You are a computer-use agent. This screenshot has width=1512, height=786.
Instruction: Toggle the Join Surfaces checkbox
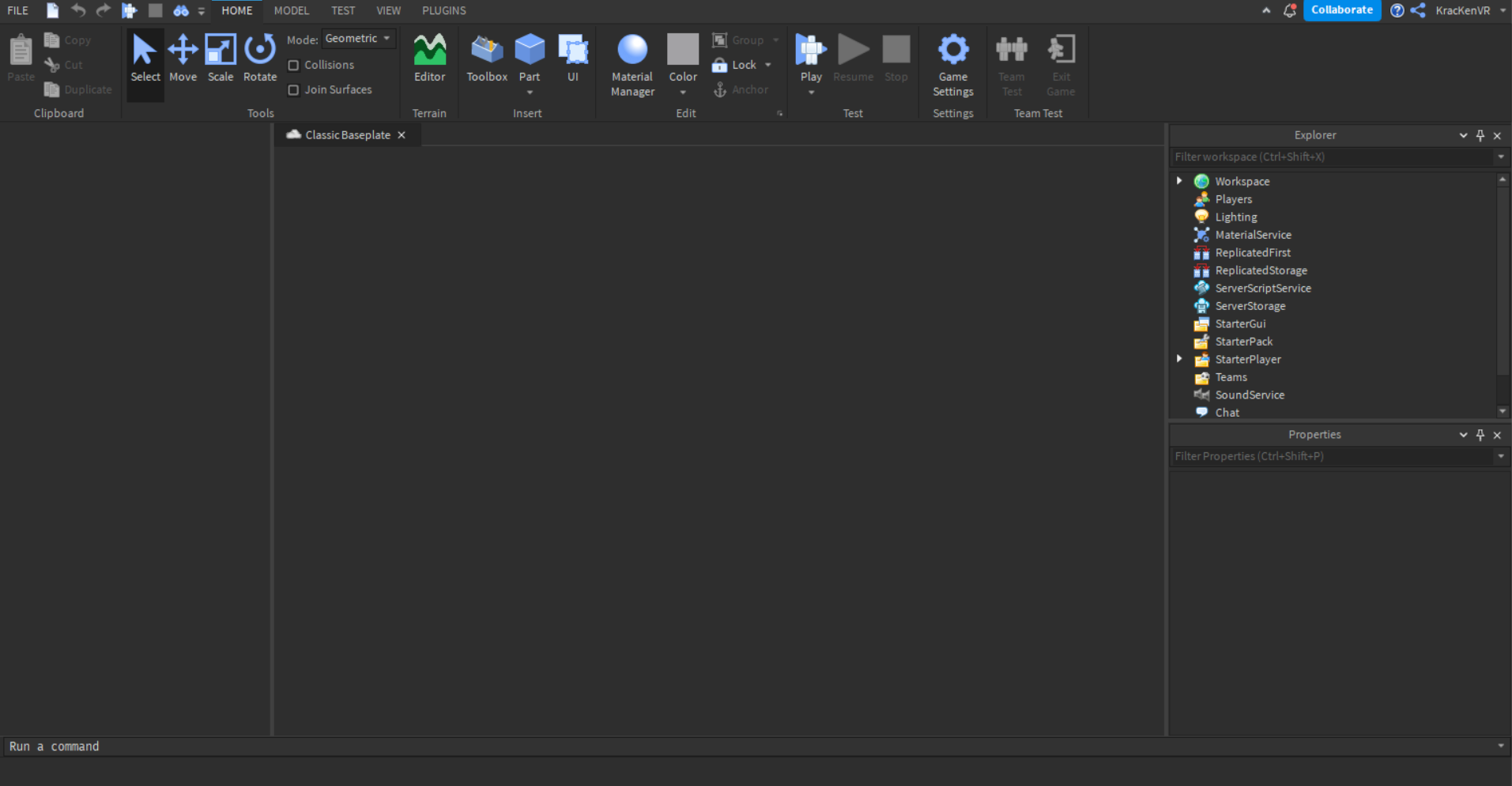click(293, 90)
